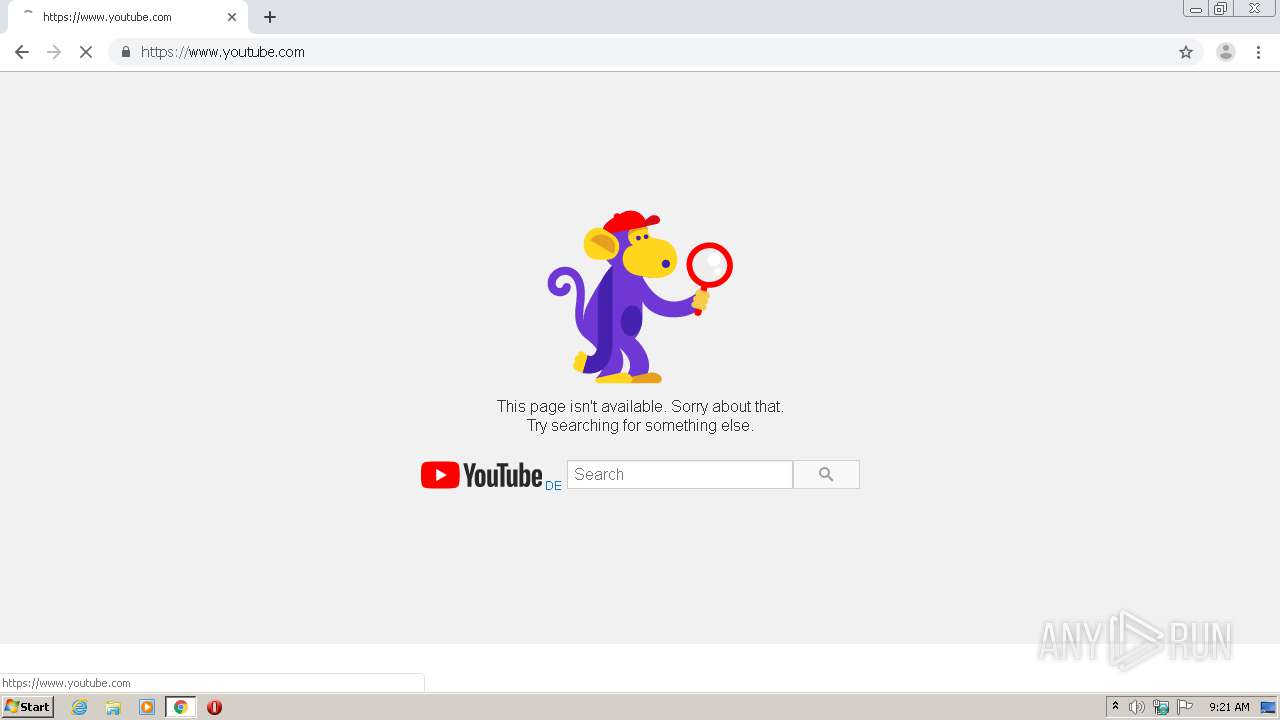Click the Show desktop tray button
Viewport: 1280px width, 720px height.
[x=1268, y=707]
